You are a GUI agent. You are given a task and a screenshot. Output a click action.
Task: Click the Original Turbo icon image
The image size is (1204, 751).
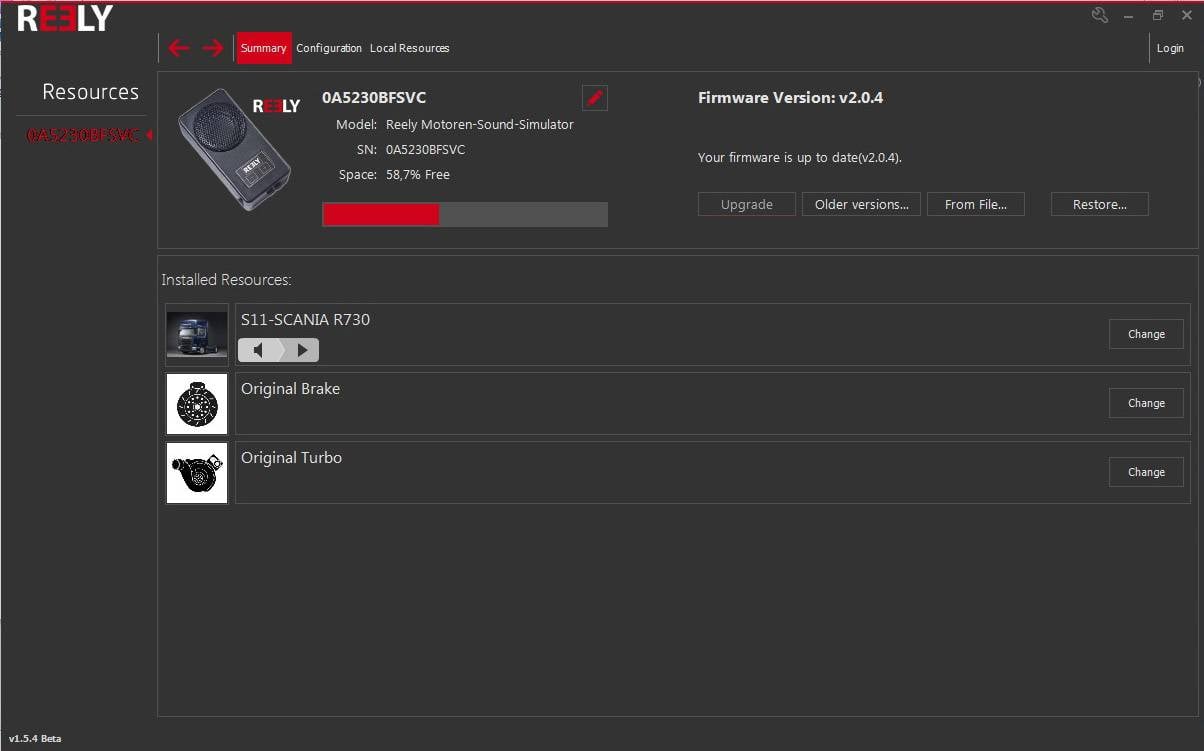pyautogui.click(x=196, y=472)
